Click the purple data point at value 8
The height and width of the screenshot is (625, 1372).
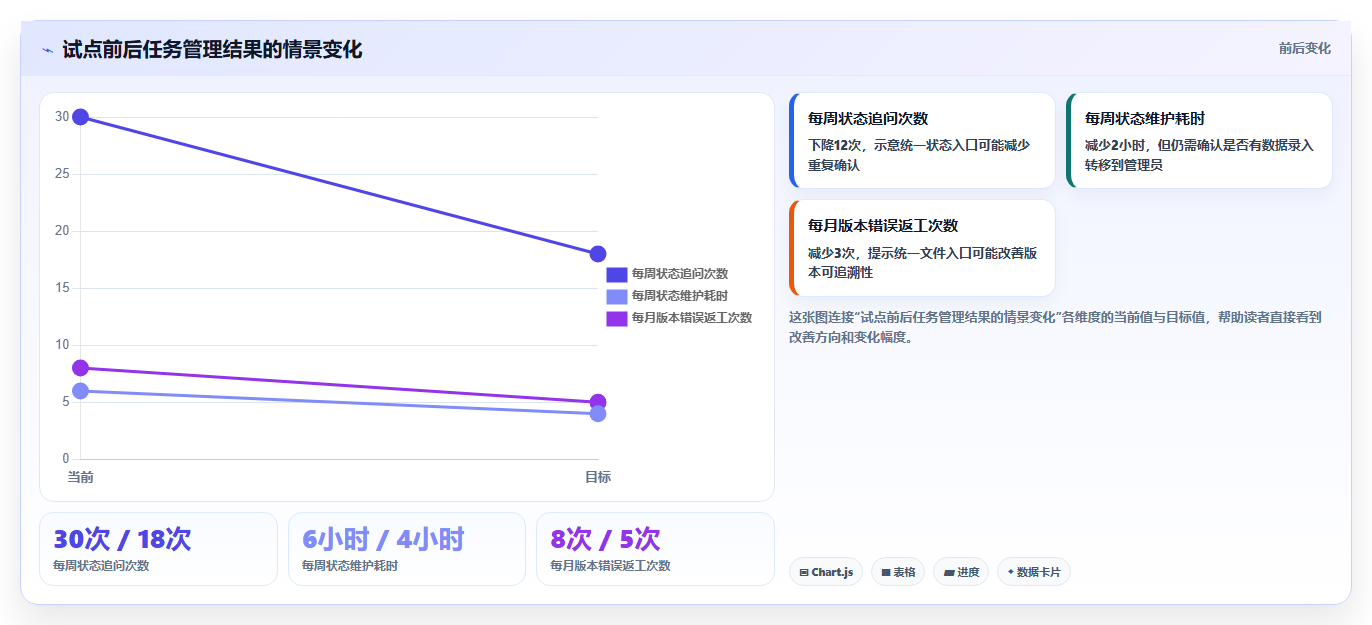[x=81, y=368]
